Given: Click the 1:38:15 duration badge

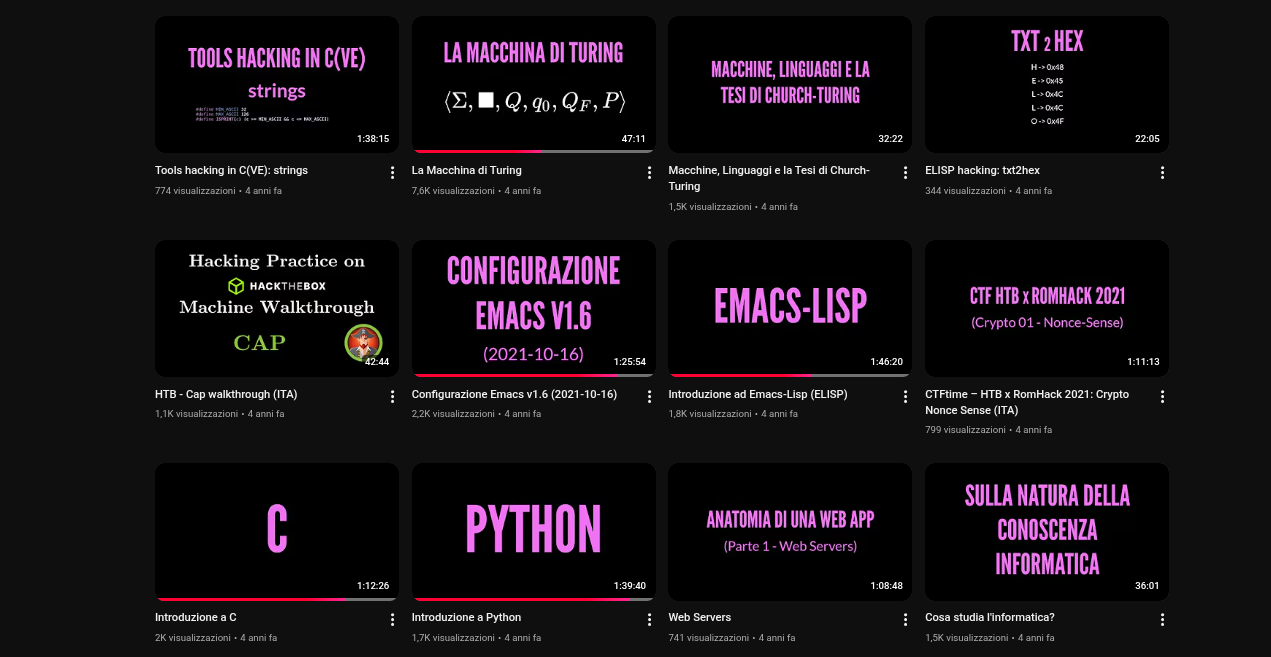Looking at the screenshot, I should [373, 139].
